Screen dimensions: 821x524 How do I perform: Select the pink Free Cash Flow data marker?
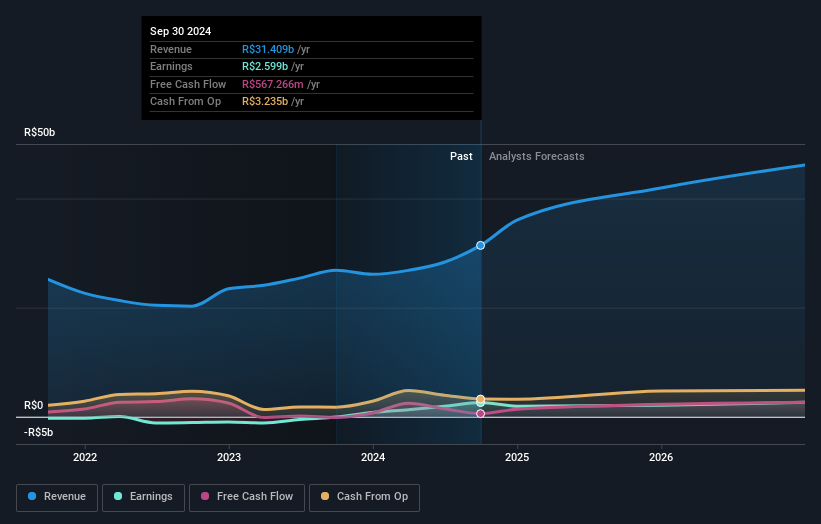click(x=480, y=414)
